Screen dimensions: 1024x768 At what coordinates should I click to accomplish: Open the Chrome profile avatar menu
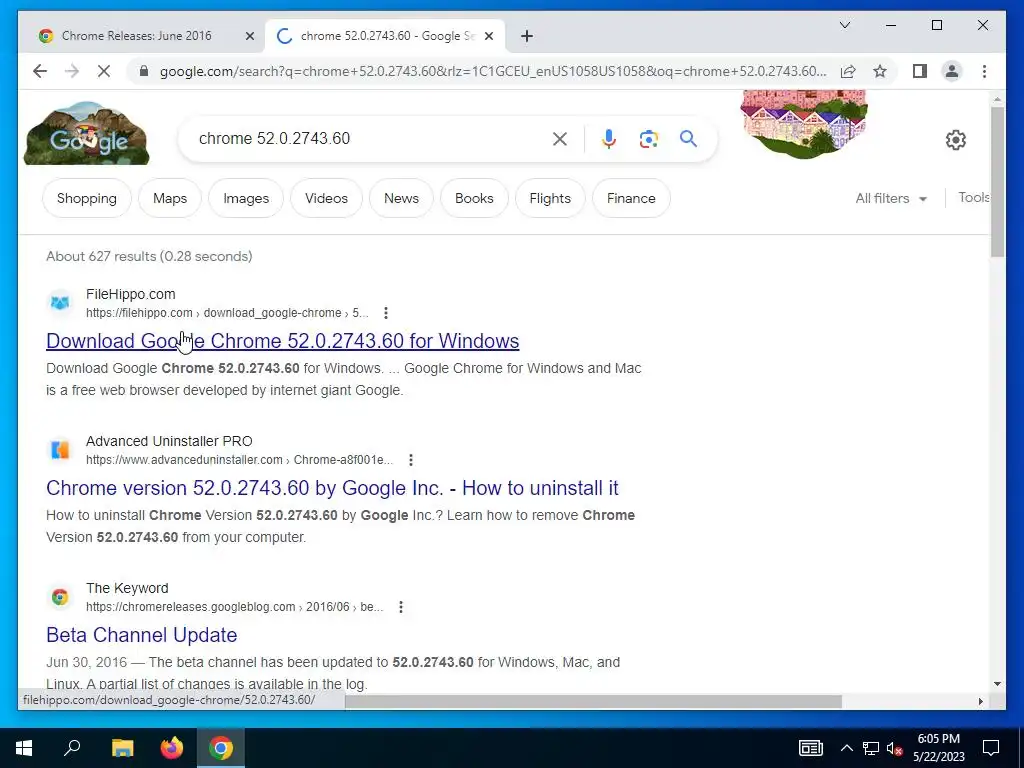point(952,71)
